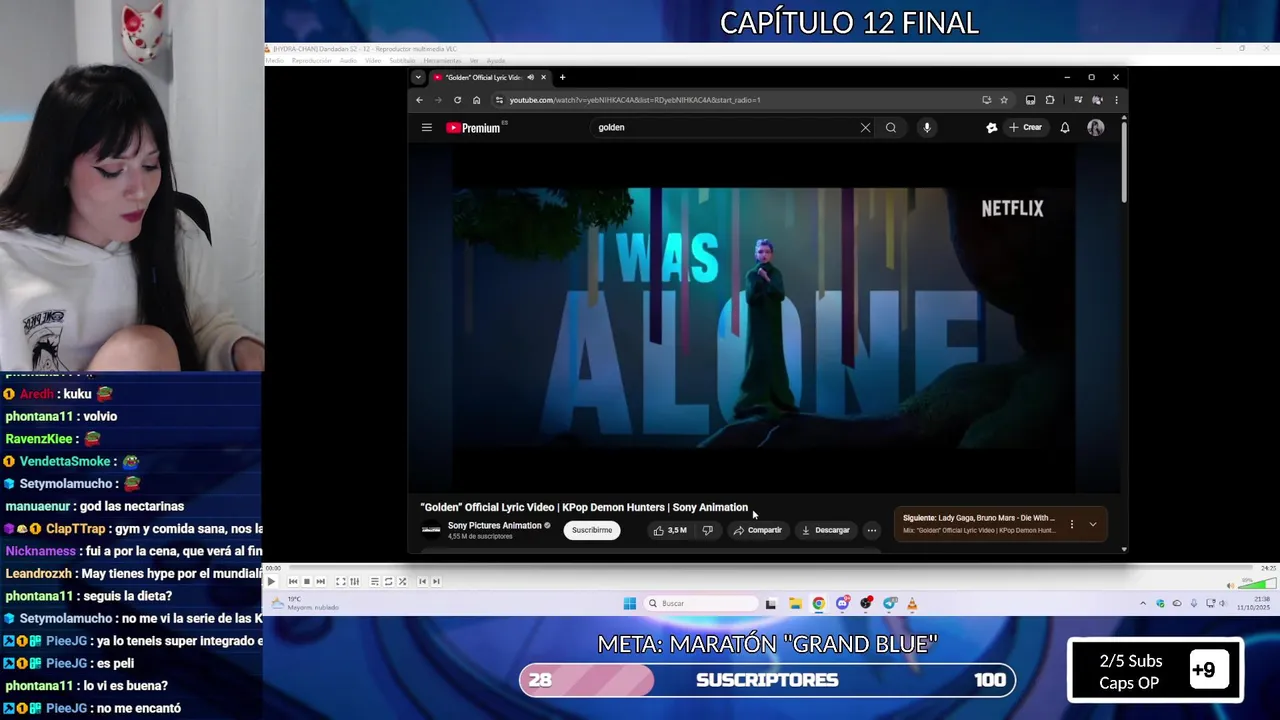
Task: Open Chrome home page button
Action: coord(477,100)
